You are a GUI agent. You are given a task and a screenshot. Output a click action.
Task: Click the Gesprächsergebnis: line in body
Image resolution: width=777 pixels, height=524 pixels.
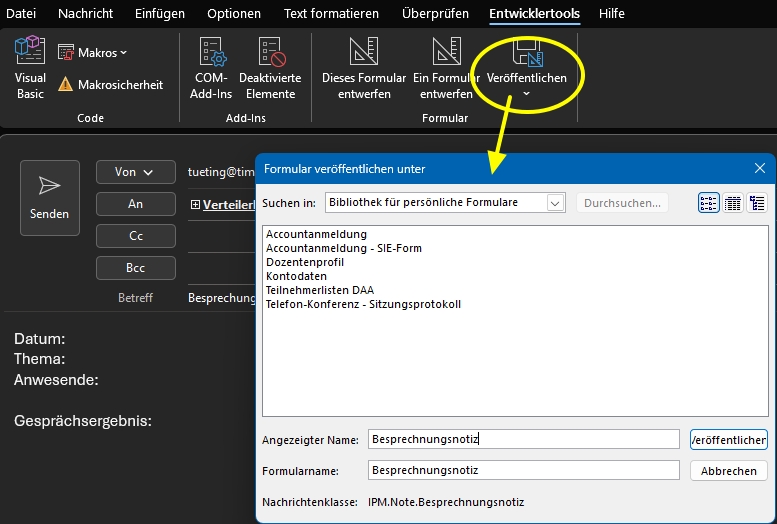click(x=83, y=421)
